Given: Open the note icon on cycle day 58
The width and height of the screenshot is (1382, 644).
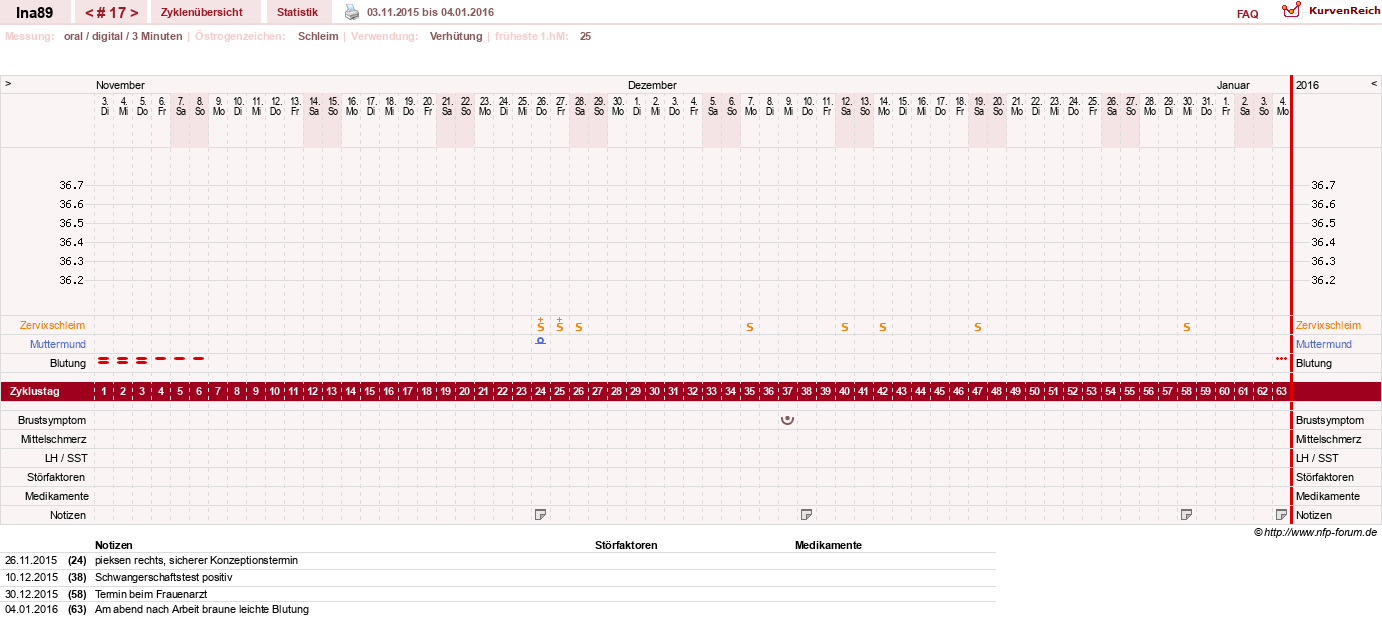Looking at the screenshot, I should 1186,514.
